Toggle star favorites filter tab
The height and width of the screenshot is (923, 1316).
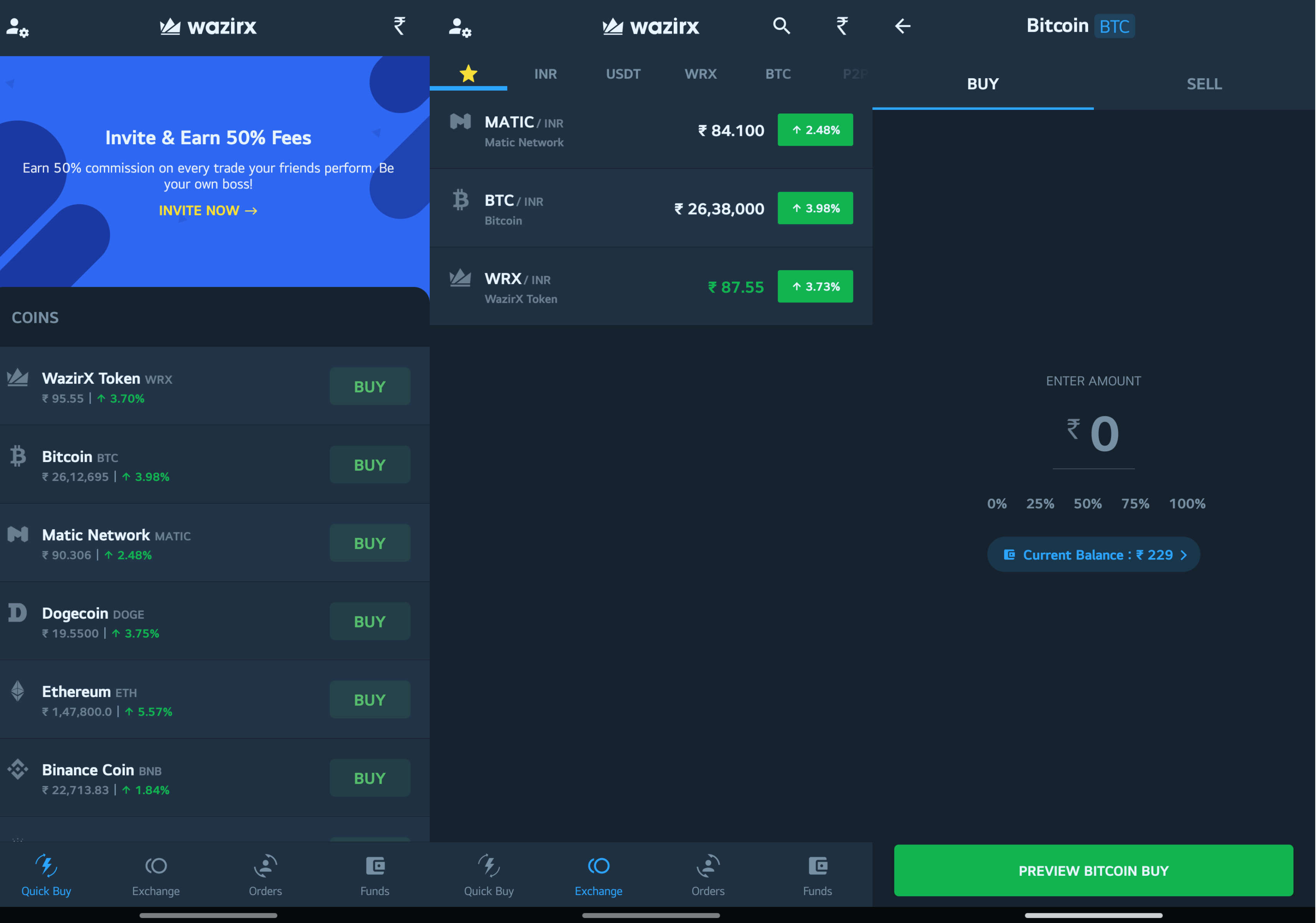tap(468, 72)
